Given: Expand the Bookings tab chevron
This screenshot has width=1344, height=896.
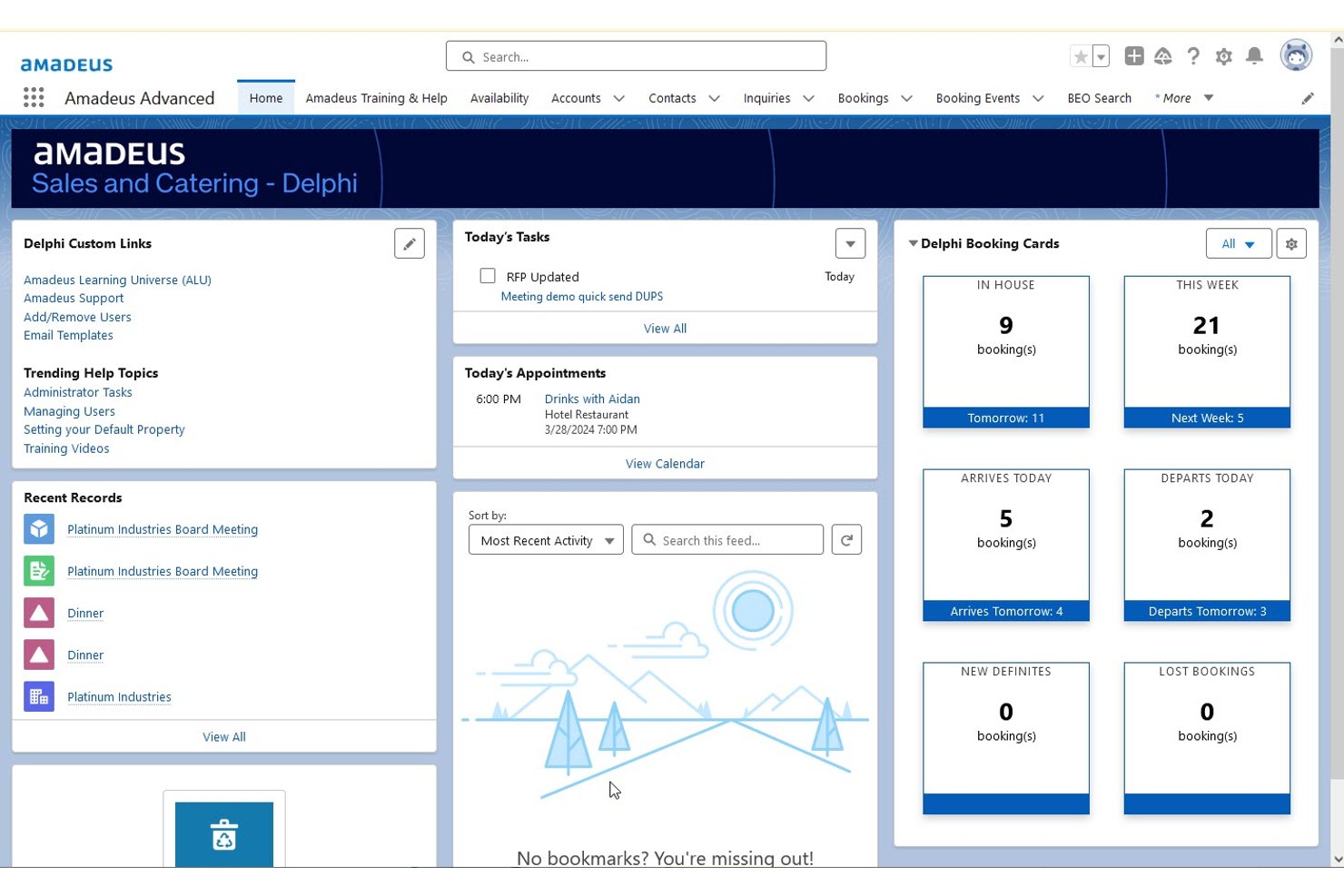Looking at the screenshot, I should click(906, 98).
